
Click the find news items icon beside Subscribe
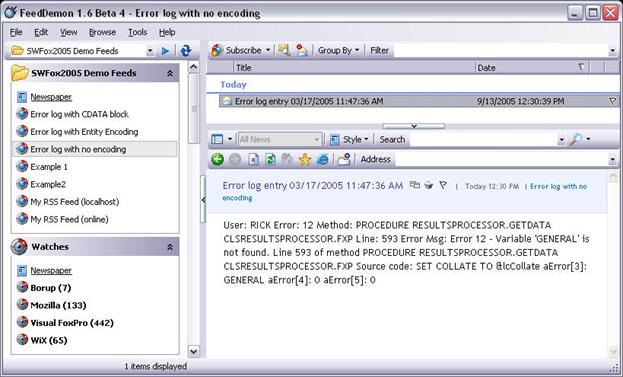(x=284, y=50)
